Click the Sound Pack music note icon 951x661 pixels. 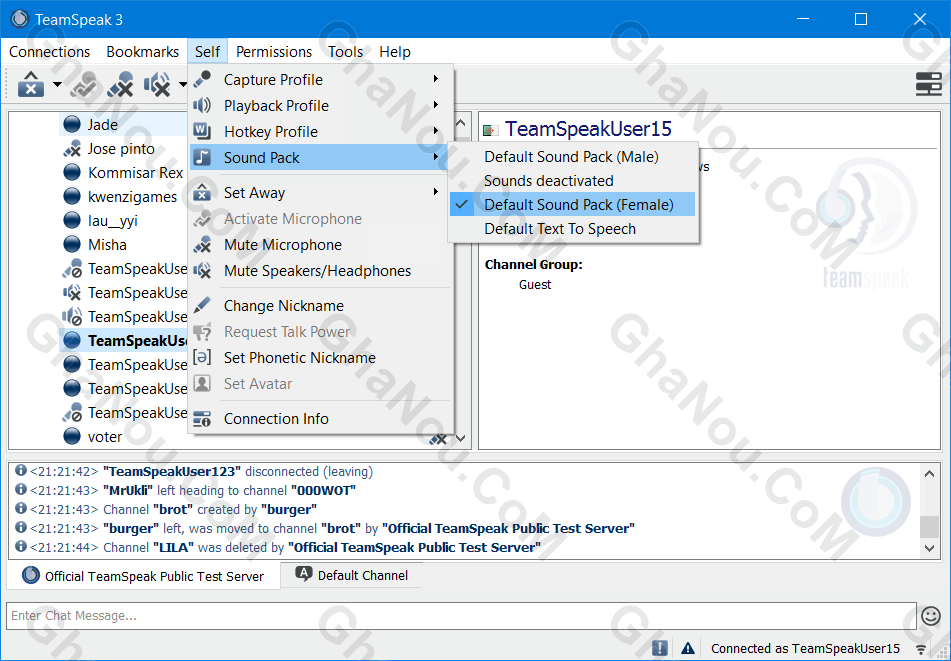(x=202, y=158)
